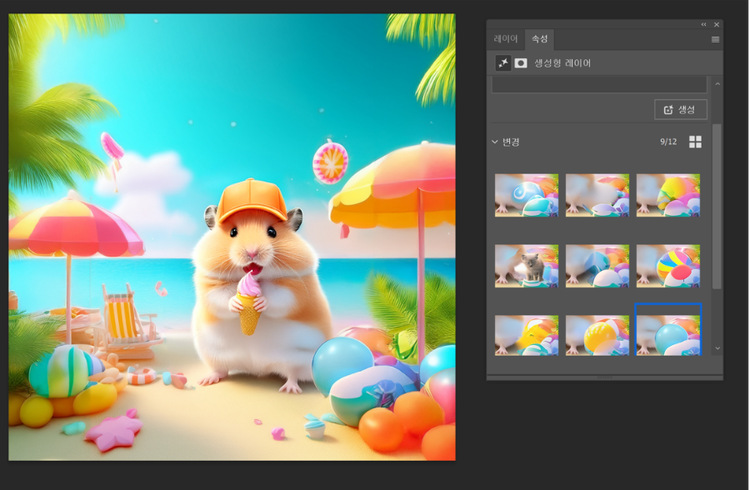Collapse the panel with double-arrow icon

coord(704,24)
